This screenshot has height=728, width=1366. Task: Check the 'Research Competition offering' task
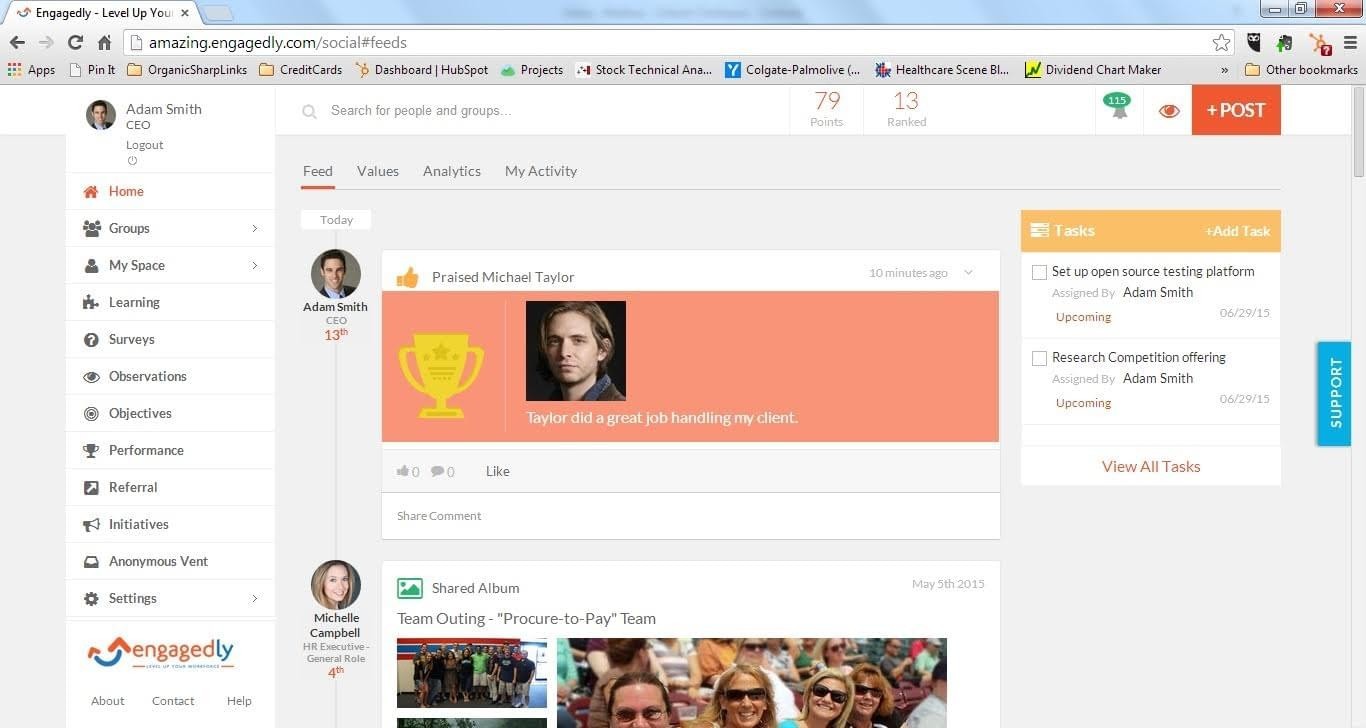(x=1039, y=358)
